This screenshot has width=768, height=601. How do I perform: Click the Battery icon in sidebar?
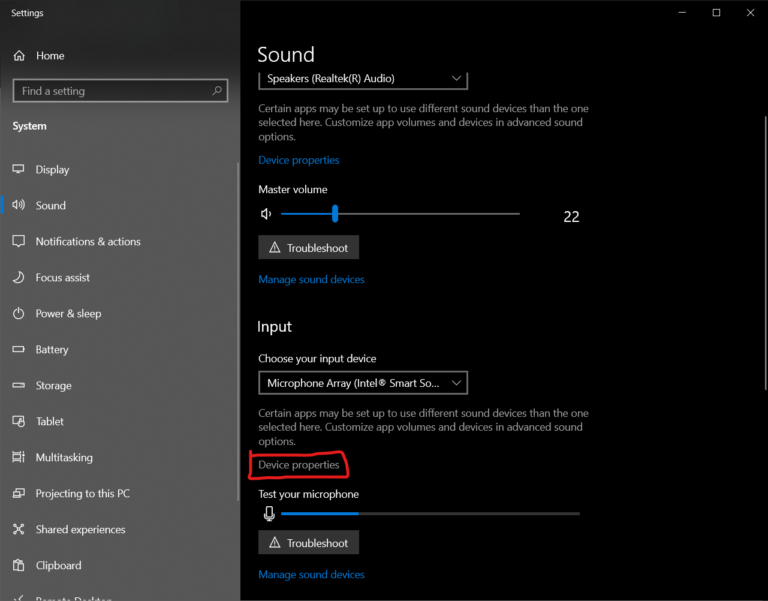pos(18,350)
